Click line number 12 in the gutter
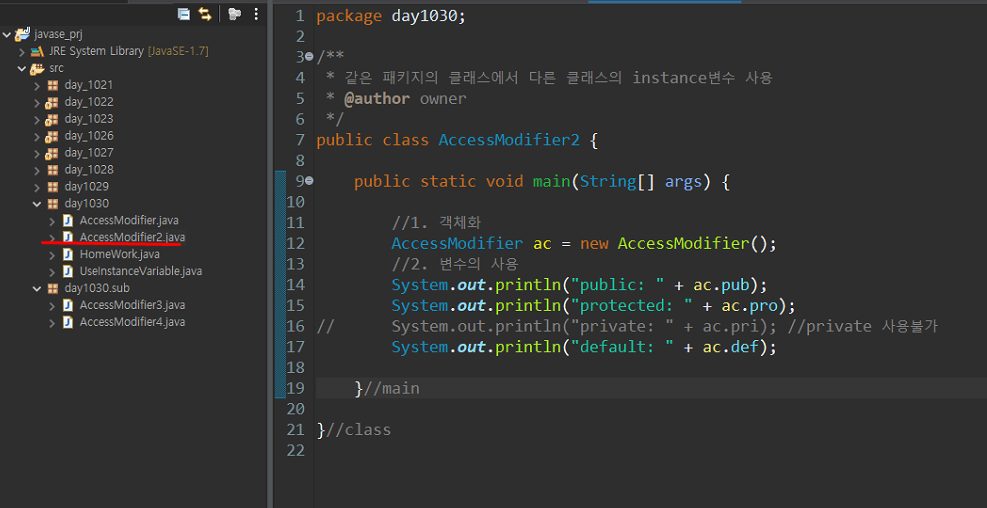 pos(295,244)
